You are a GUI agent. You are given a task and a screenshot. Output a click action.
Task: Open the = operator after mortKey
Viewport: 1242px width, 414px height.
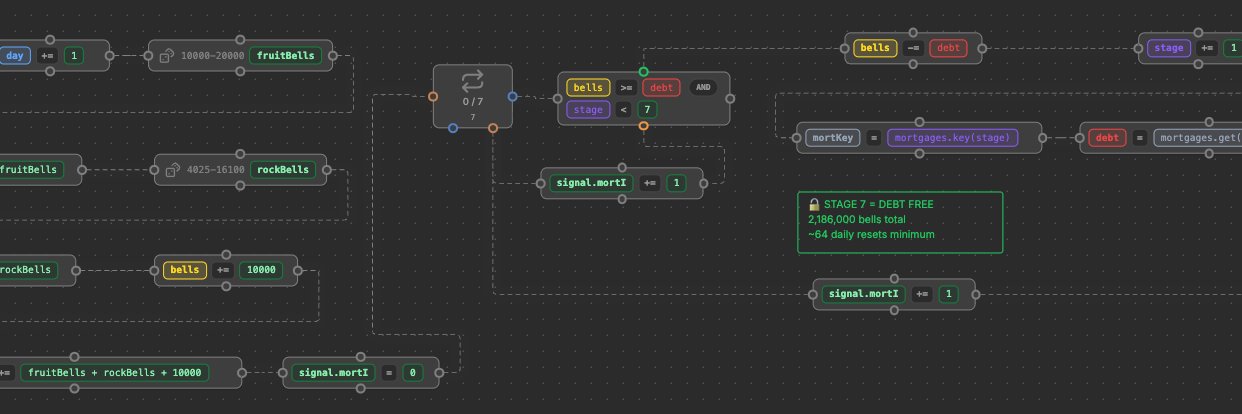pyautogui.click(x=873, y=138)
